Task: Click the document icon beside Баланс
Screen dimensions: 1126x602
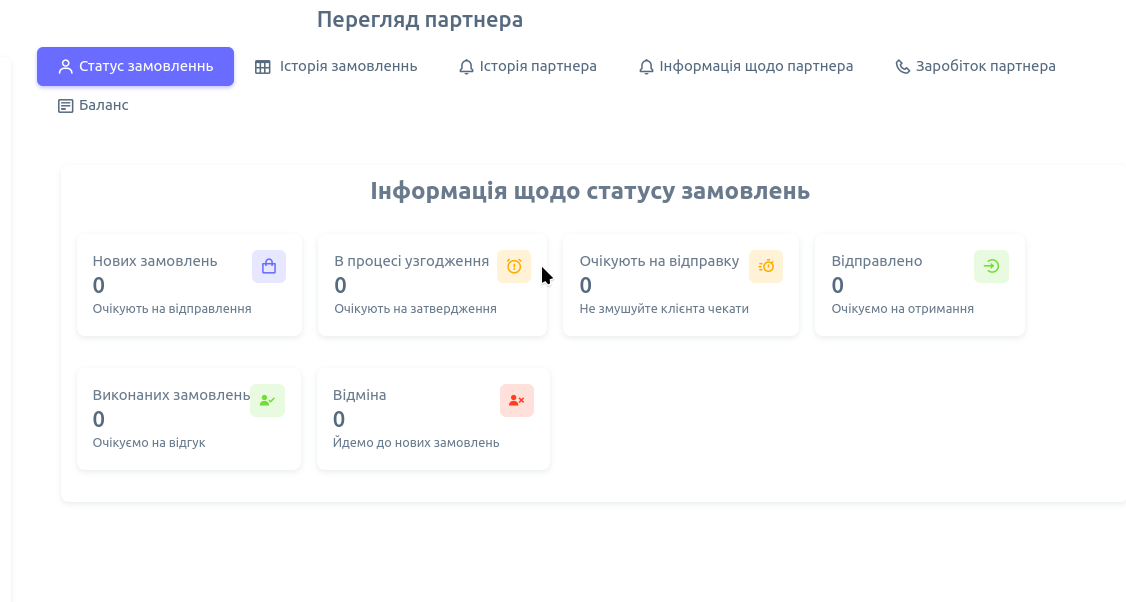Action: pos(66,106)
